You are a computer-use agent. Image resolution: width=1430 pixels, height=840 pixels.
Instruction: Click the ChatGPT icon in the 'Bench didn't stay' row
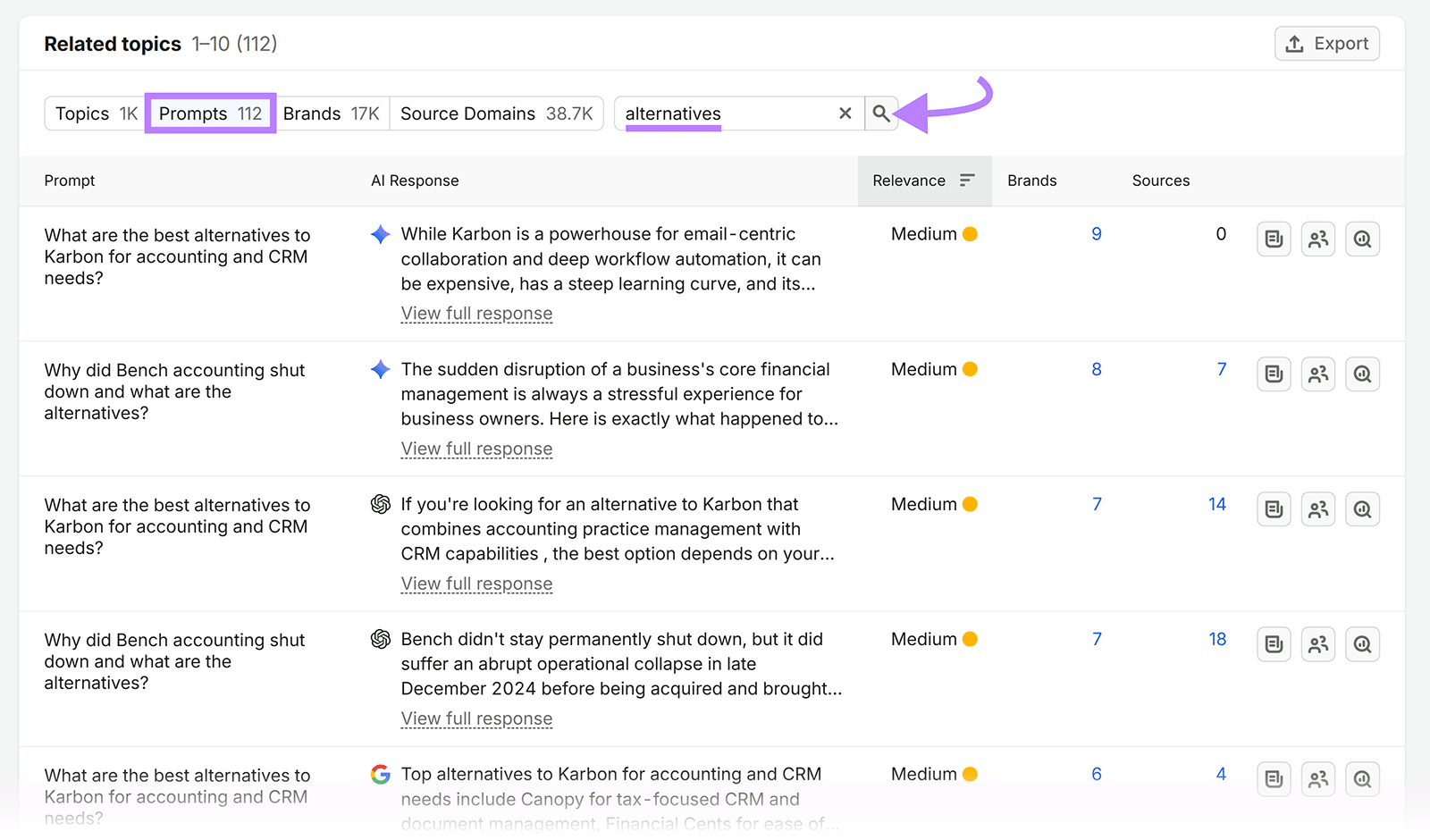tap(381, 639)
